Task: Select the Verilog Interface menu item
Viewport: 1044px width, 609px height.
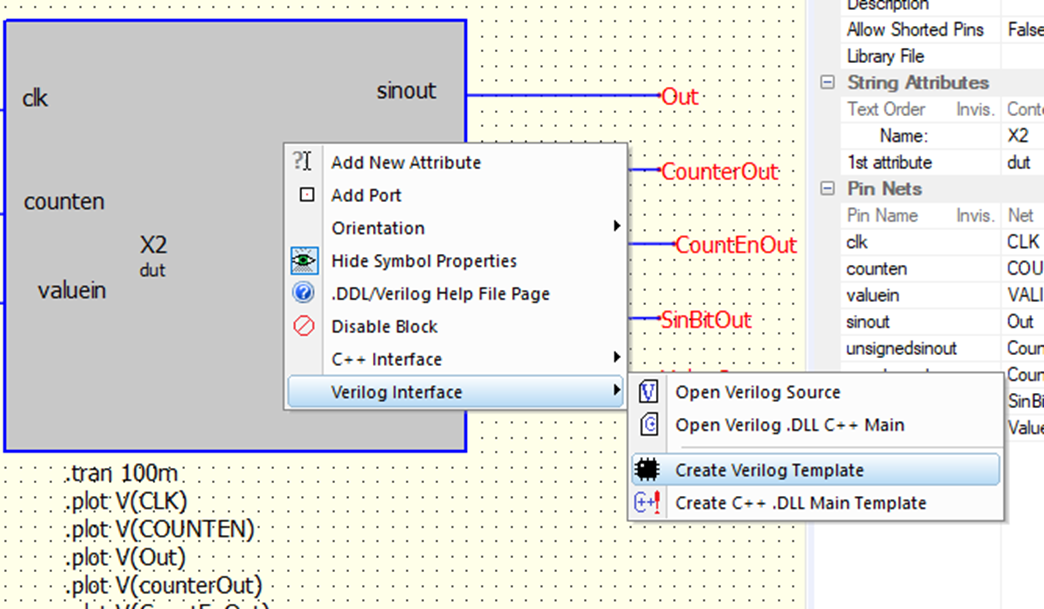Action: (x=456, y=391)
